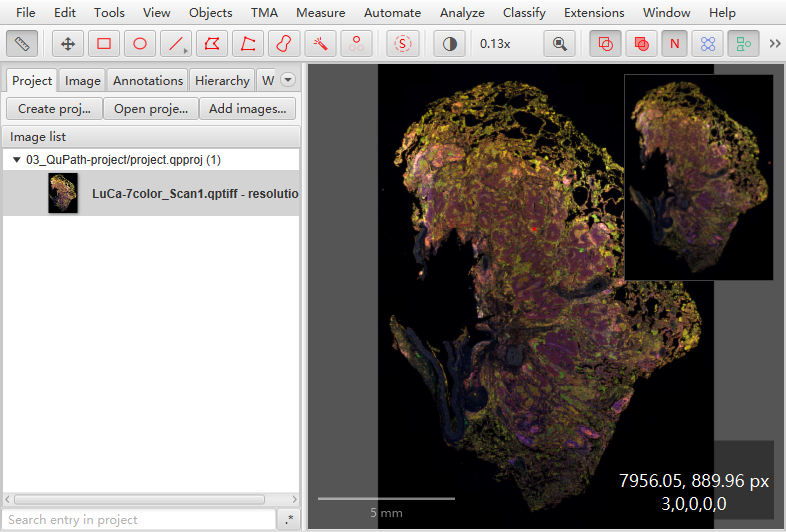786x532 pixels.
Task: Click the Search entry in project field
Action: (139, 519)
